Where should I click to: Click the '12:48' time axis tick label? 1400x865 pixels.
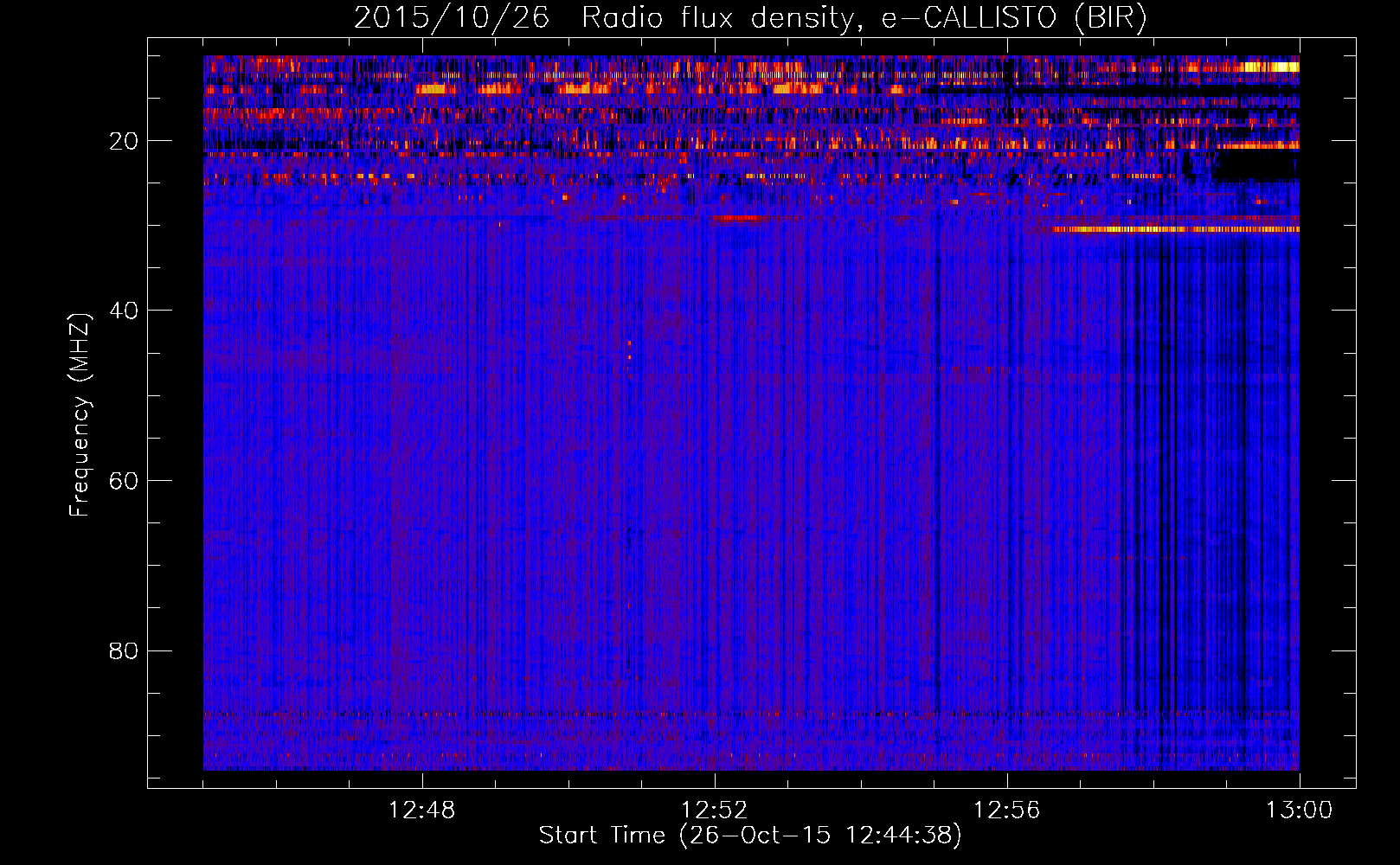[x=422, y=811]
